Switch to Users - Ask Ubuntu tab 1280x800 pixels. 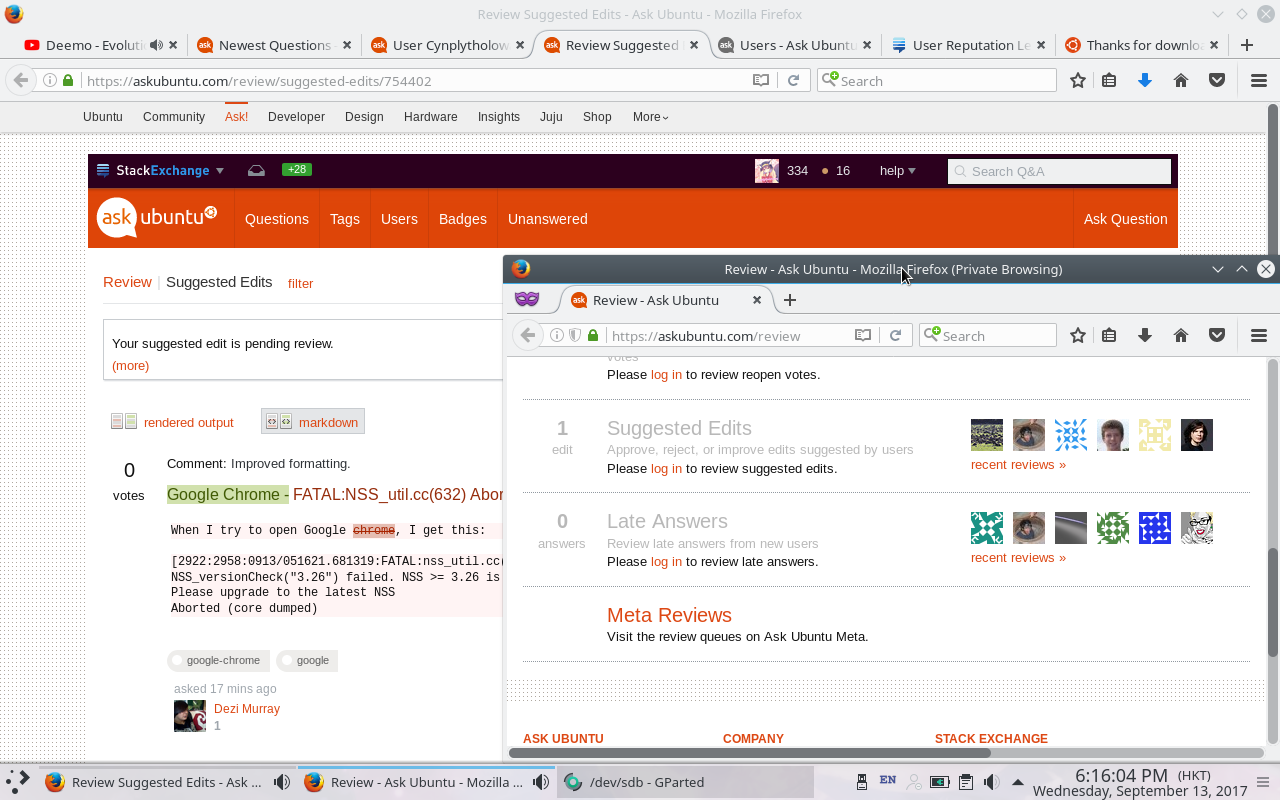coord(796,45)
